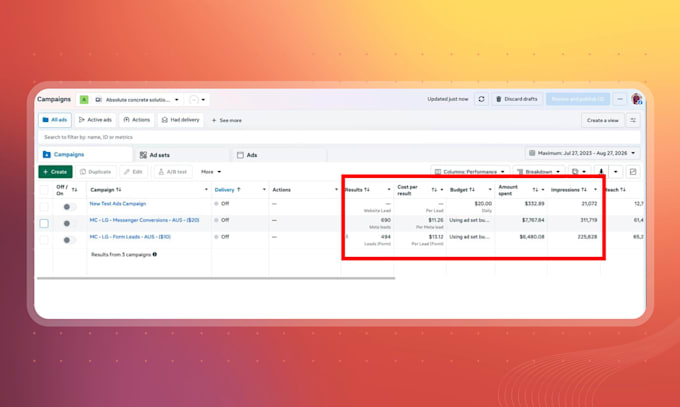Image resolution: width=680 pixels, height=407 pixels.
Task: Select the All ads filter tab
Action: pos(55,120)
